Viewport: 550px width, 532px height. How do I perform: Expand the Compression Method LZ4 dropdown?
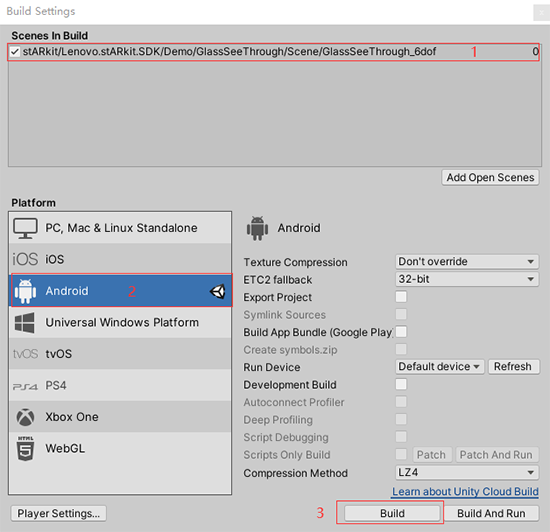click(x=467, y=472)
